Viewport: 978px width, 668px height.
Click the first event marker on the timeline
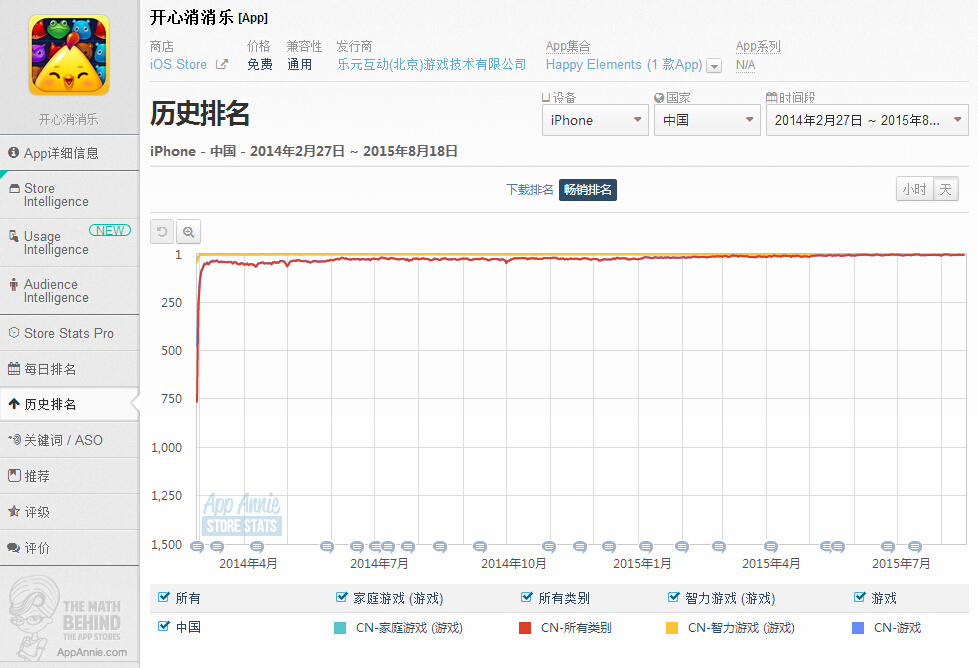(197, 547)
